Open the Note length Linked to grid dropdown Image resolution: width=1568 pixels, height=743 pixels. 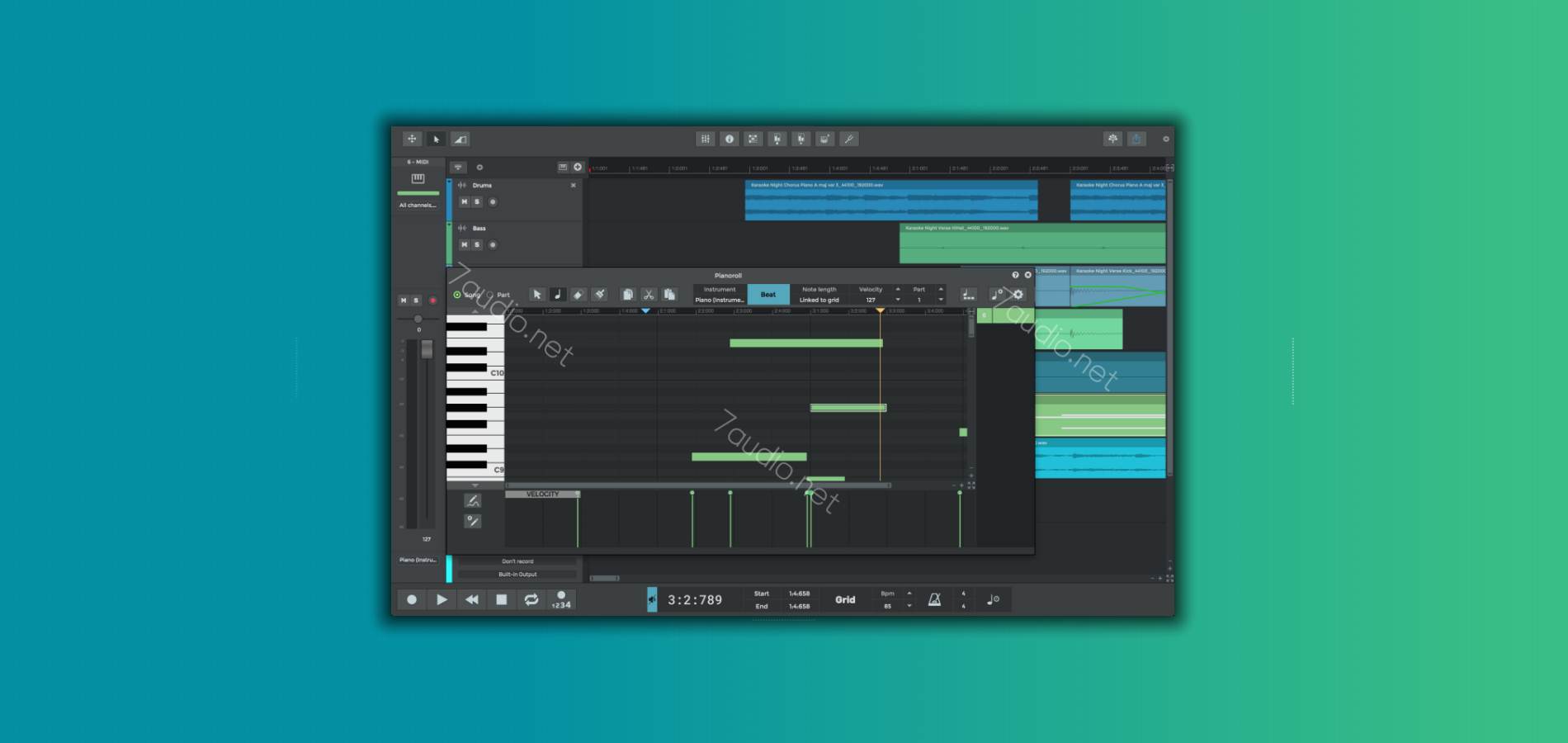tap(819, 295)
